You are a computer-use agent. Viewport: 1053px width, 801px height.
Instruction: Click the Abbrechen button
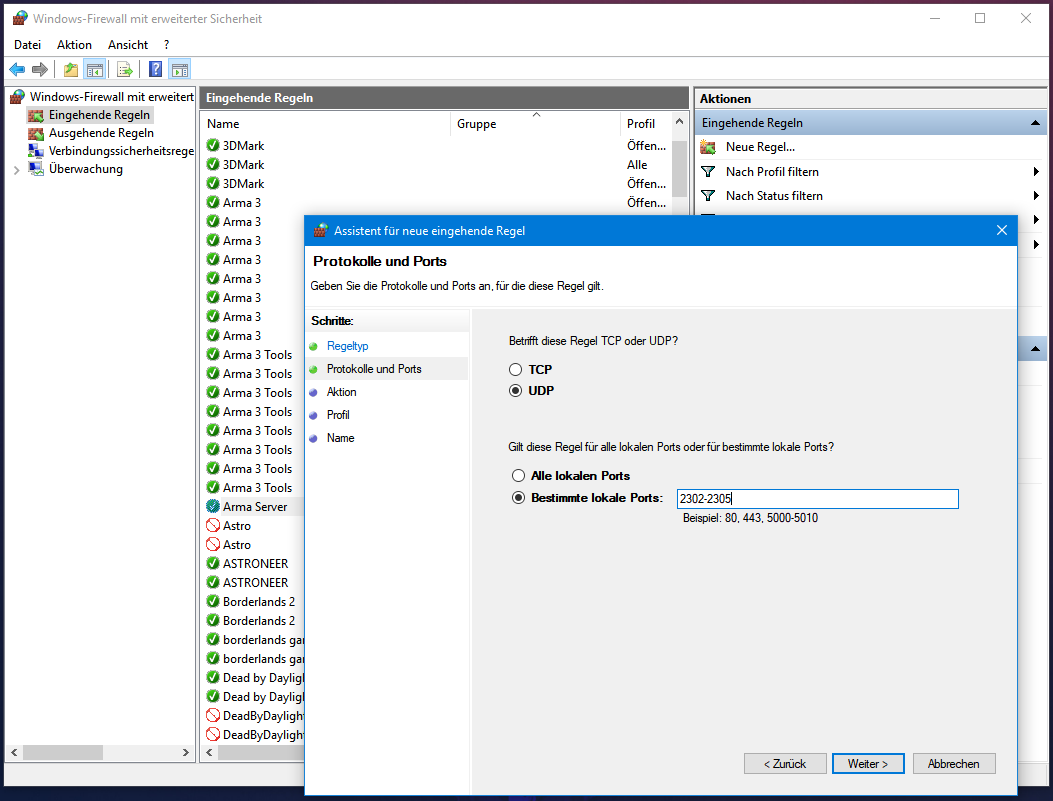(954, 763)
